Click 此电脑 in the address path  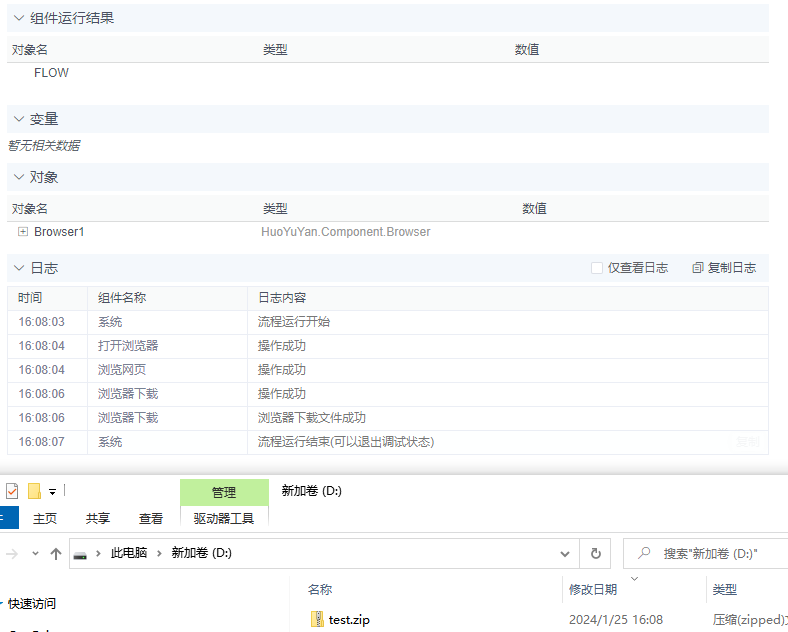[x=129, y=553]
